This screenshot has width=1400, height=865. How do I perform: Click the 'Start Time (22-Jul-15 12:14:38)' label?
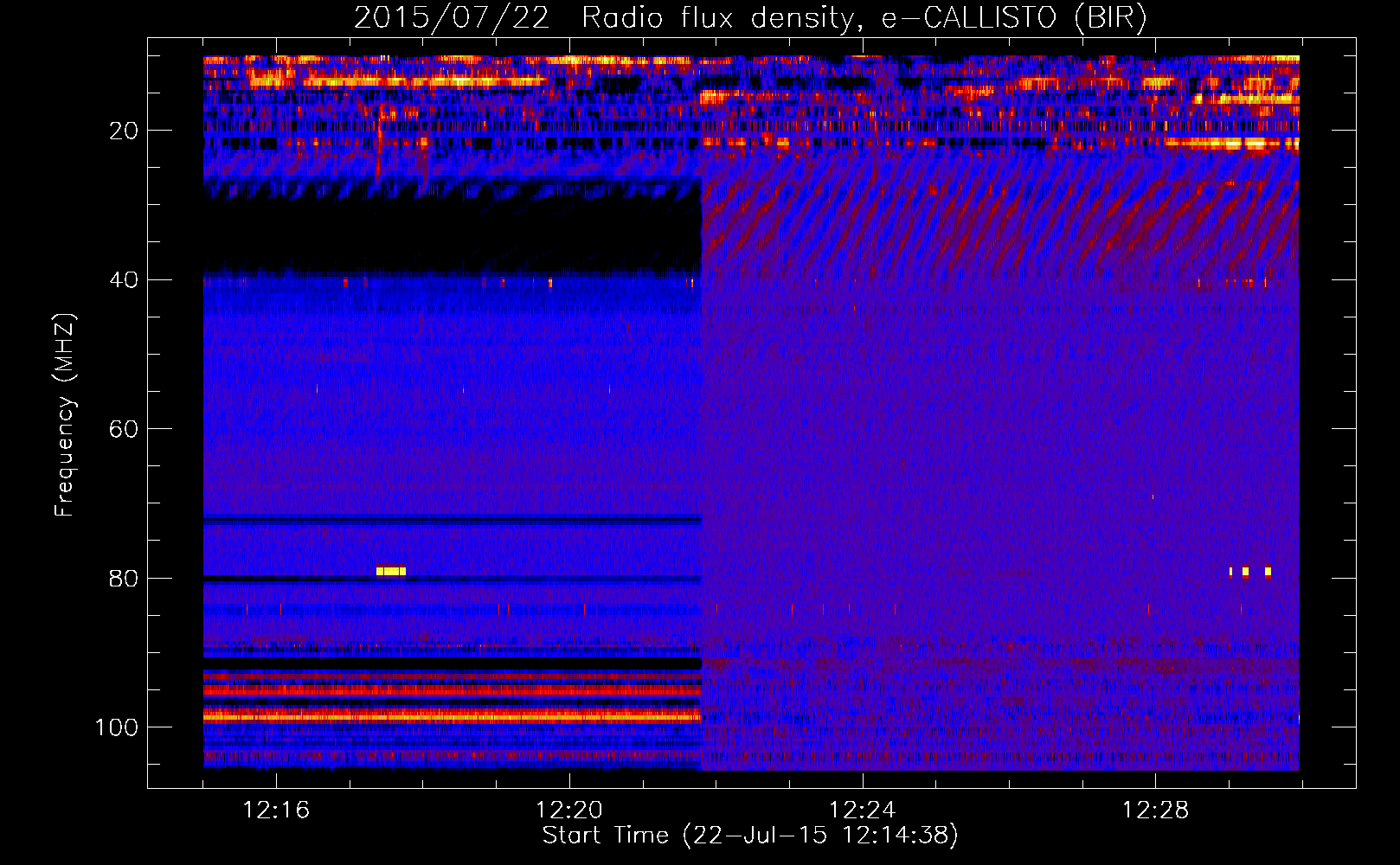750,836
